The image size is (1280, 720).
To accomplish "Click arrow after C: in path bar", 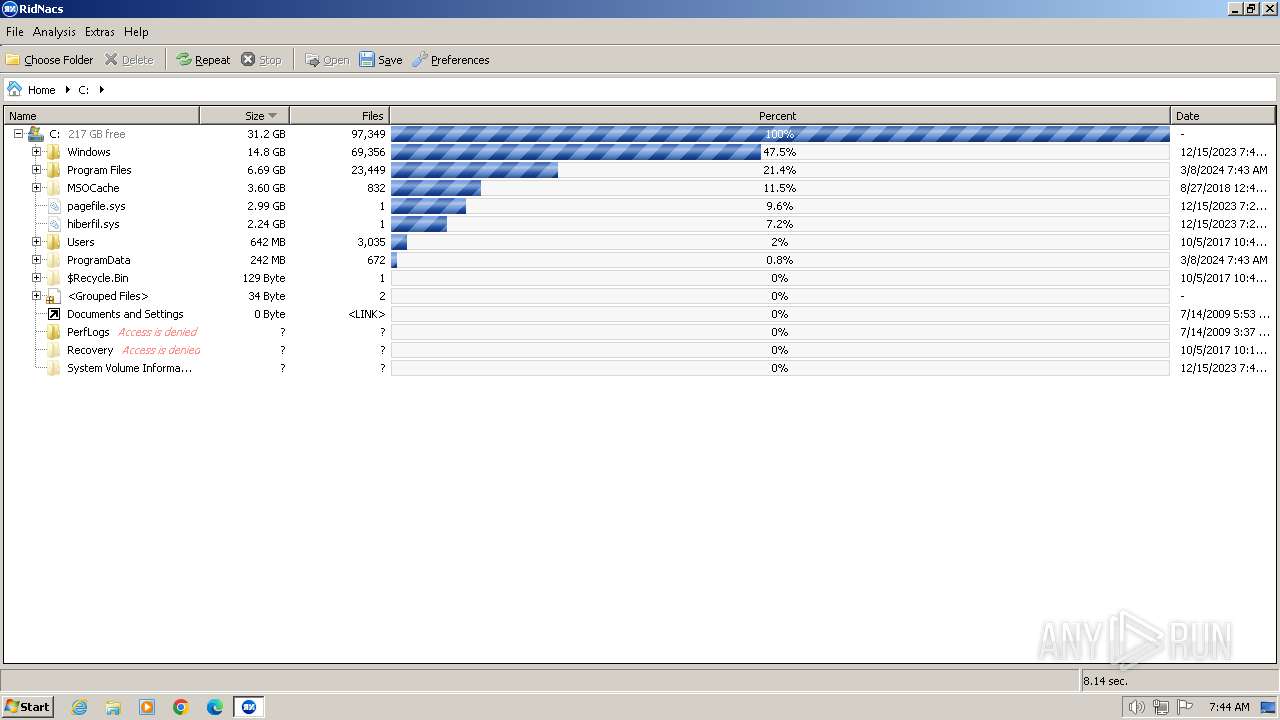I will point(101,90).
